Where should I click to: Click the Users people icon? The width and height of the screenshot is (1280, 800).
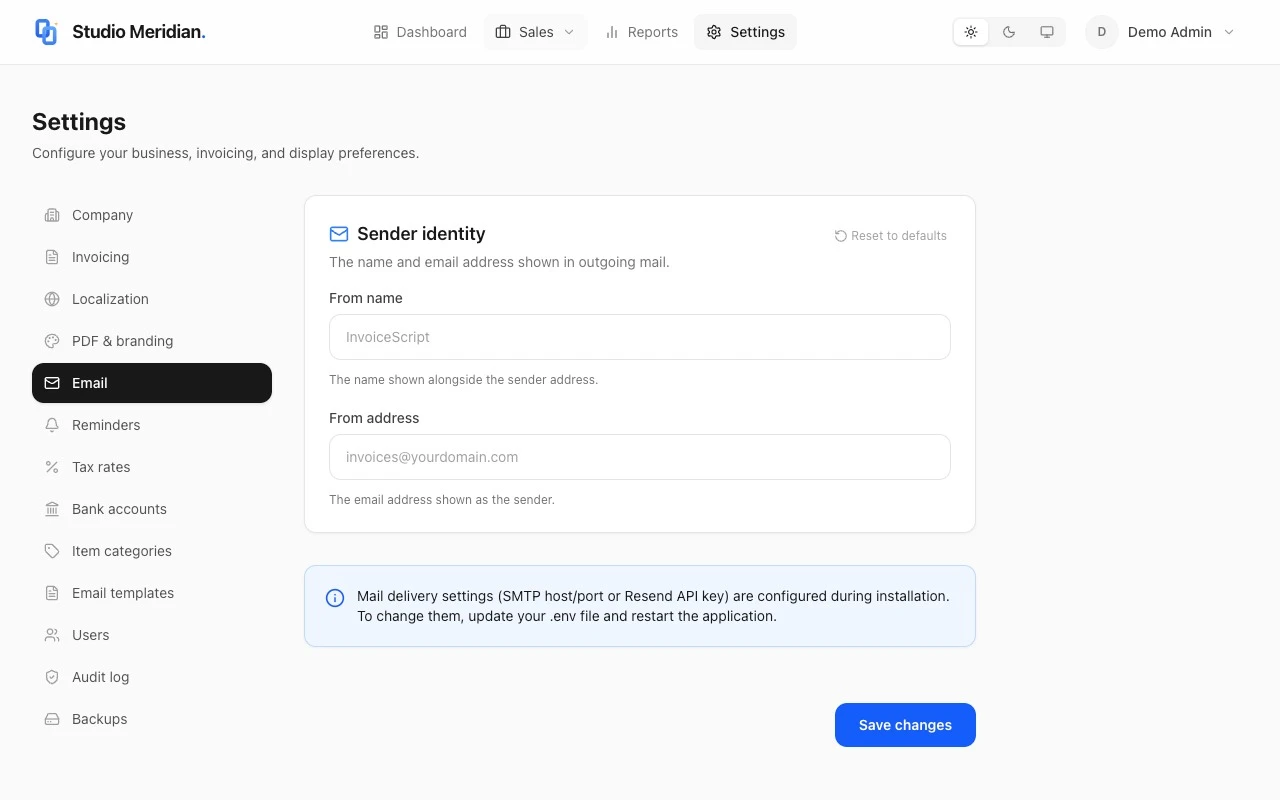pyautogui.click(x=52, y=635)
